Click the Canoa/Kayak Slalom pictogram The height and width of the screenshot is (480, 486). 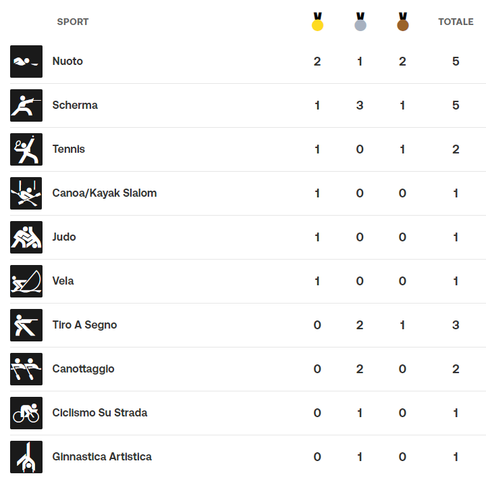coord(26,193)
